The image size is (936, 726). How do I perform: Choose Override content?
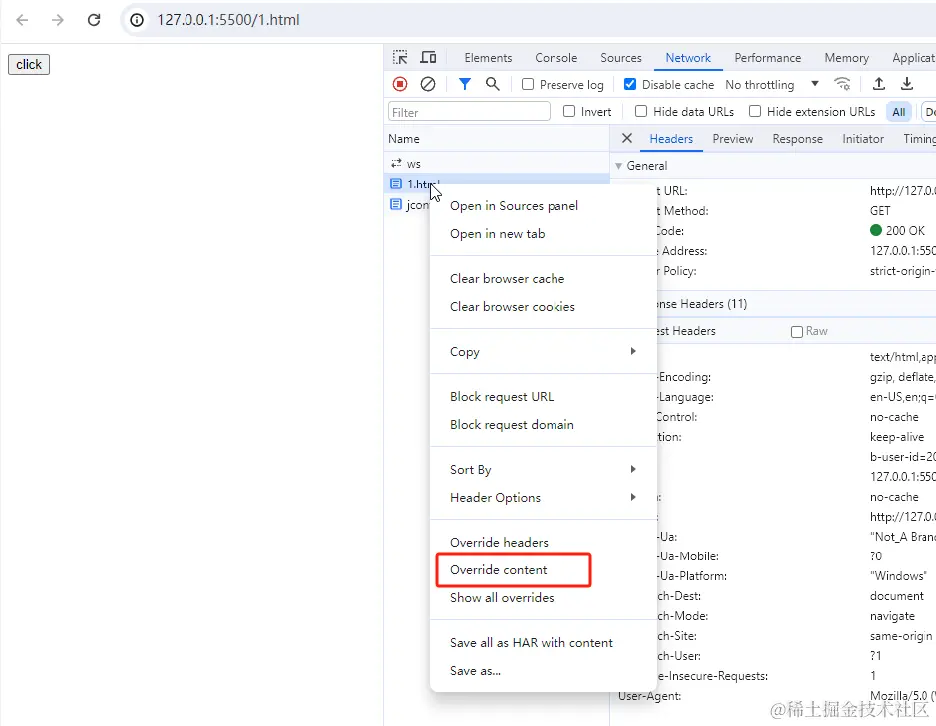543,570
